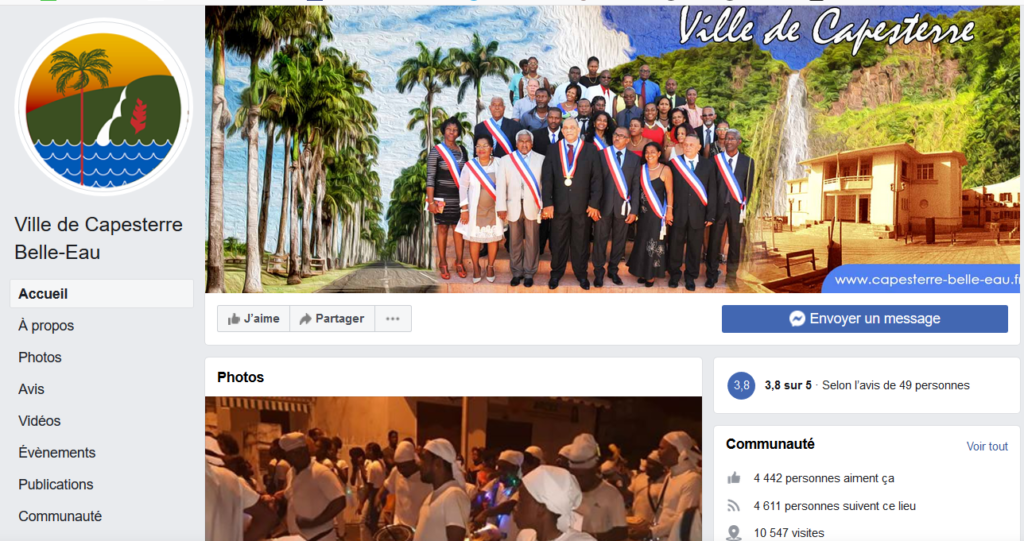The height and width of the screenshot is (541, 1024).
Task: Click the thumbs-up icon beside 4 442 personnes
Action: pyautogui.click(x=734, y=478)
